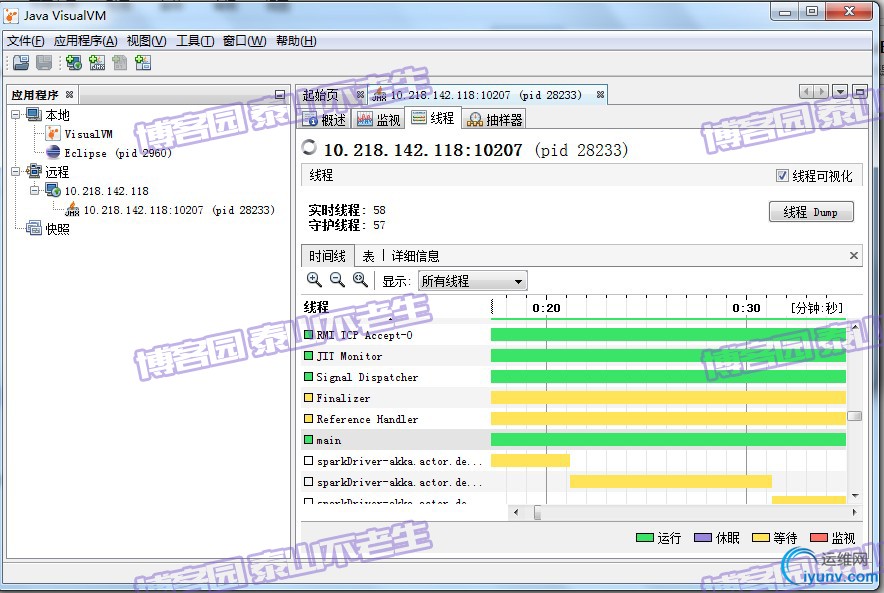Switch to the 概述 tab
884x593 pixels.
[324, 120]
